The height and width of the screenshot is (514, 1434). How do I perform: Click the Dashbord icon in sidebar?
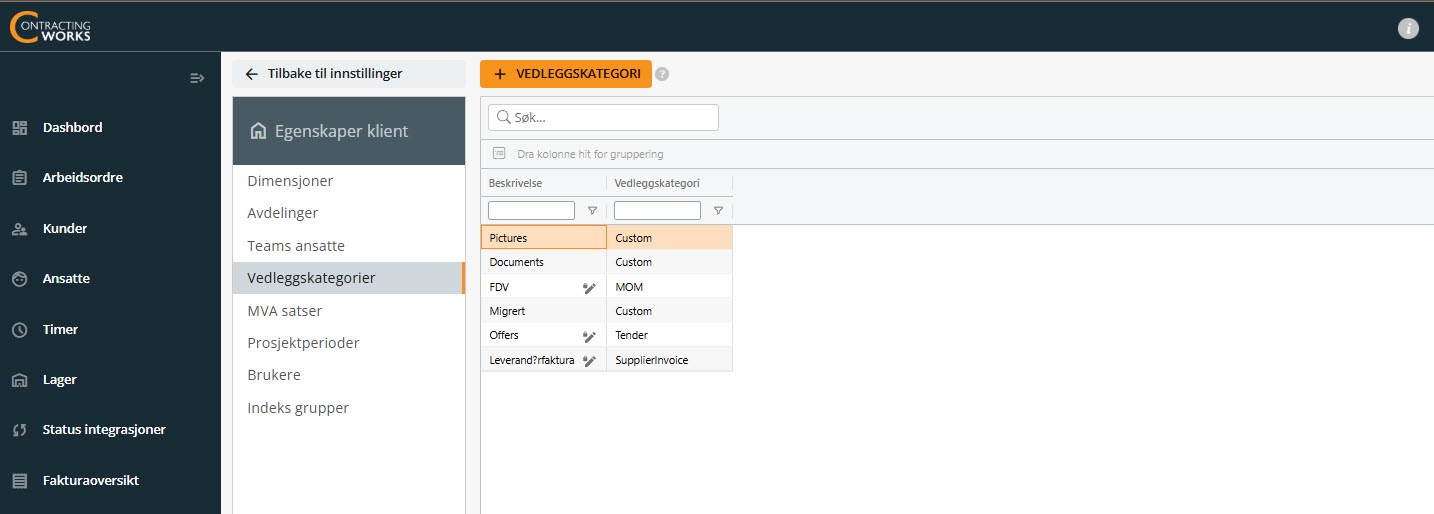tap(19, 128)
